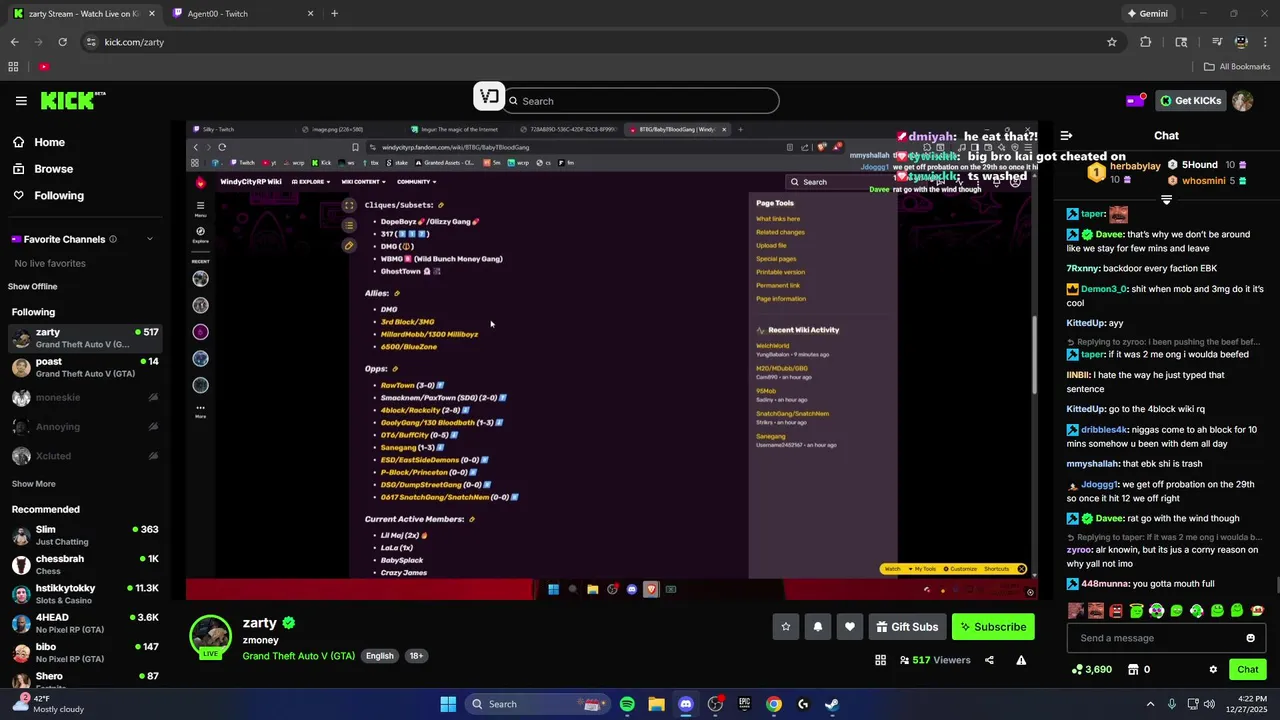This screenshot has width=1280, height=720.
Task: Click zarty streamer avatar below the video
Action: [x=211, y=636]
